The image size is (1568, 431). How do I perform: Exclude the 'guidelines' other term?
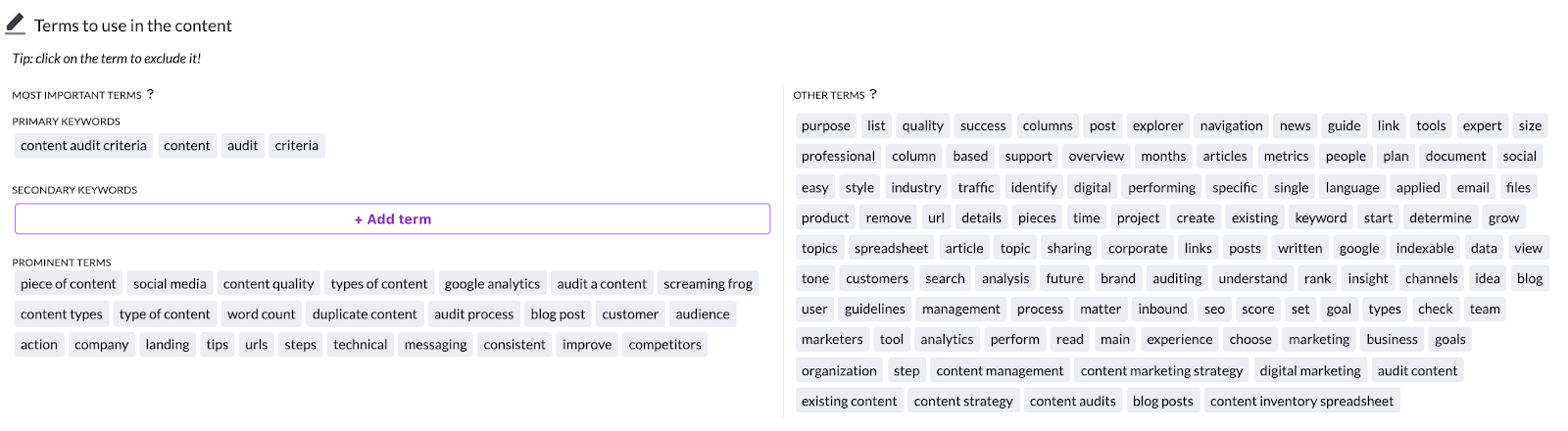click(x=874, y=310)
